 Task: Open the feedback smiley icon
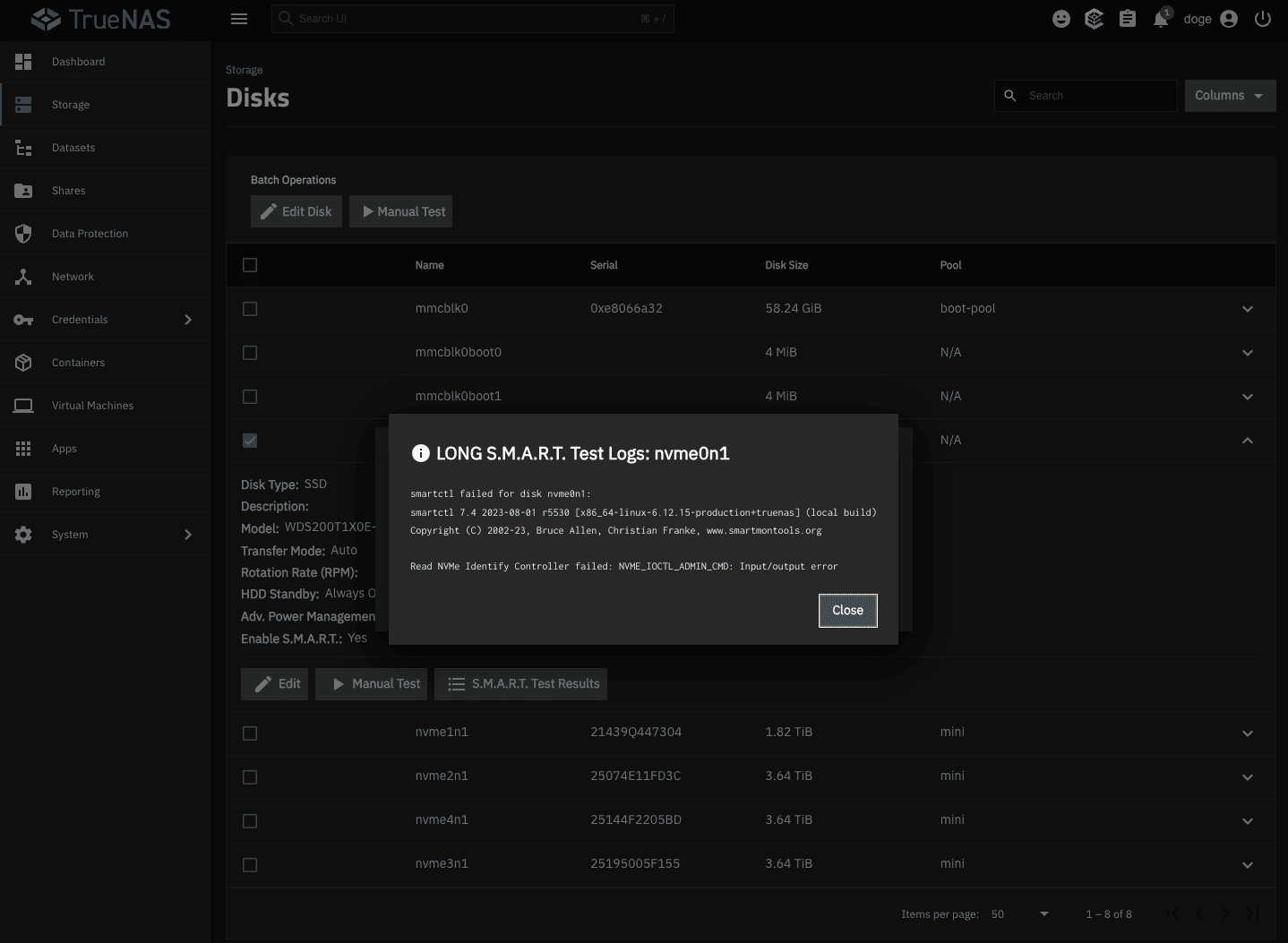point(1061,19)
